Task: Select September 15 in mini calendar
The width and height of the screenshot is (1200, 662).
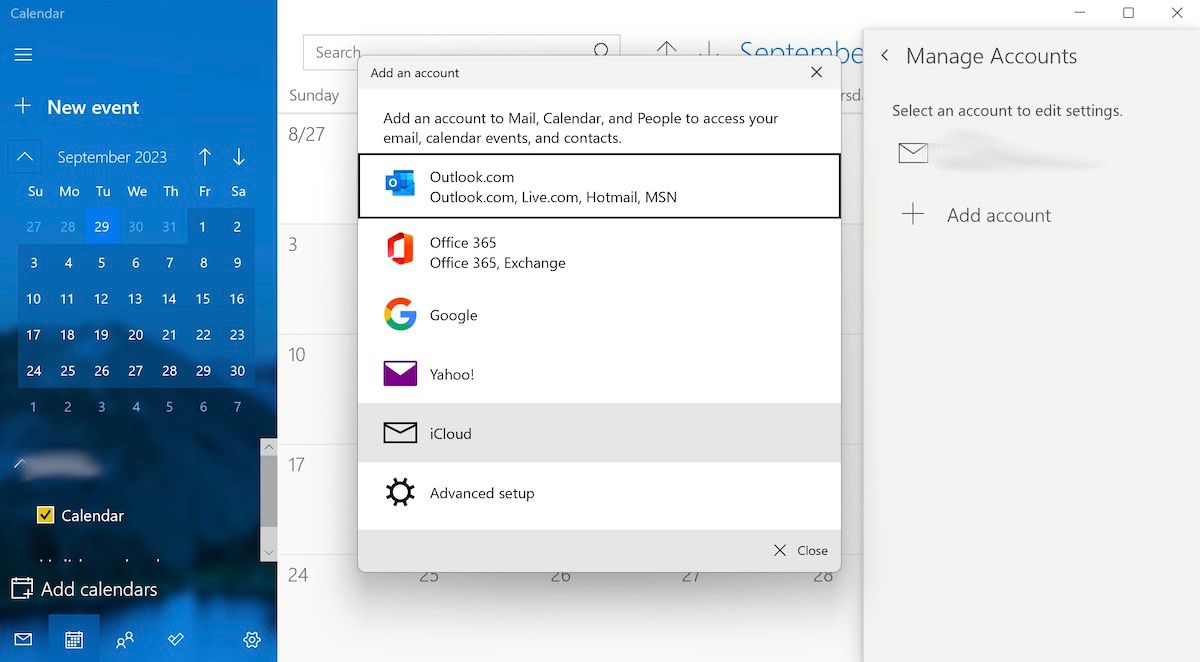Action: 203,298
